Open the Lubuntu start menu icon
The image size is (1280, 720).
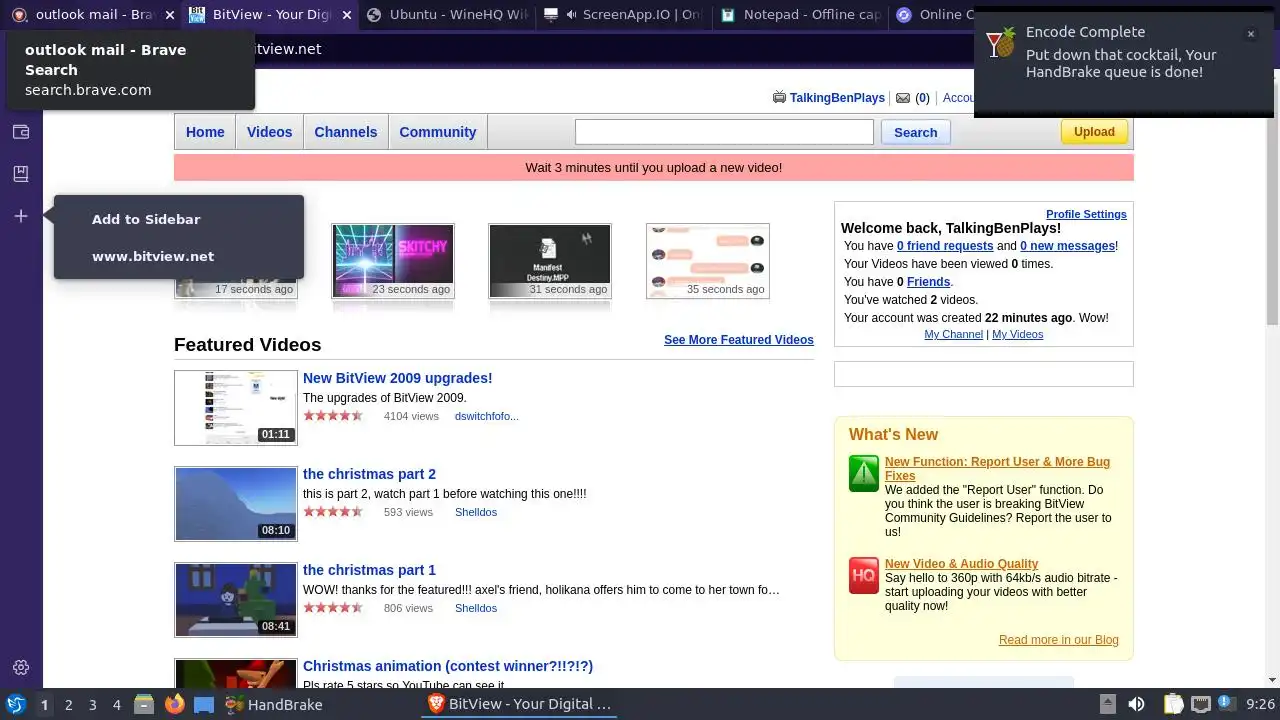click(x=15, y=705)
